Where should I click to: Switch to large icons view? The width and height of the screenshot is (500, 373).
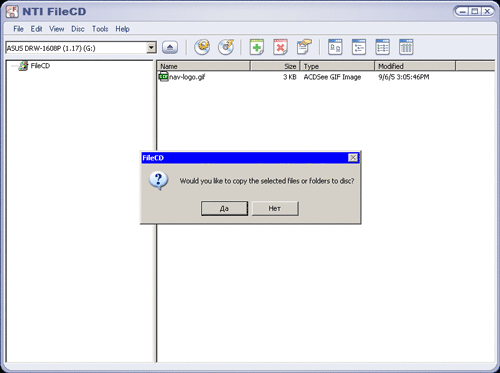tap(335, 47)
